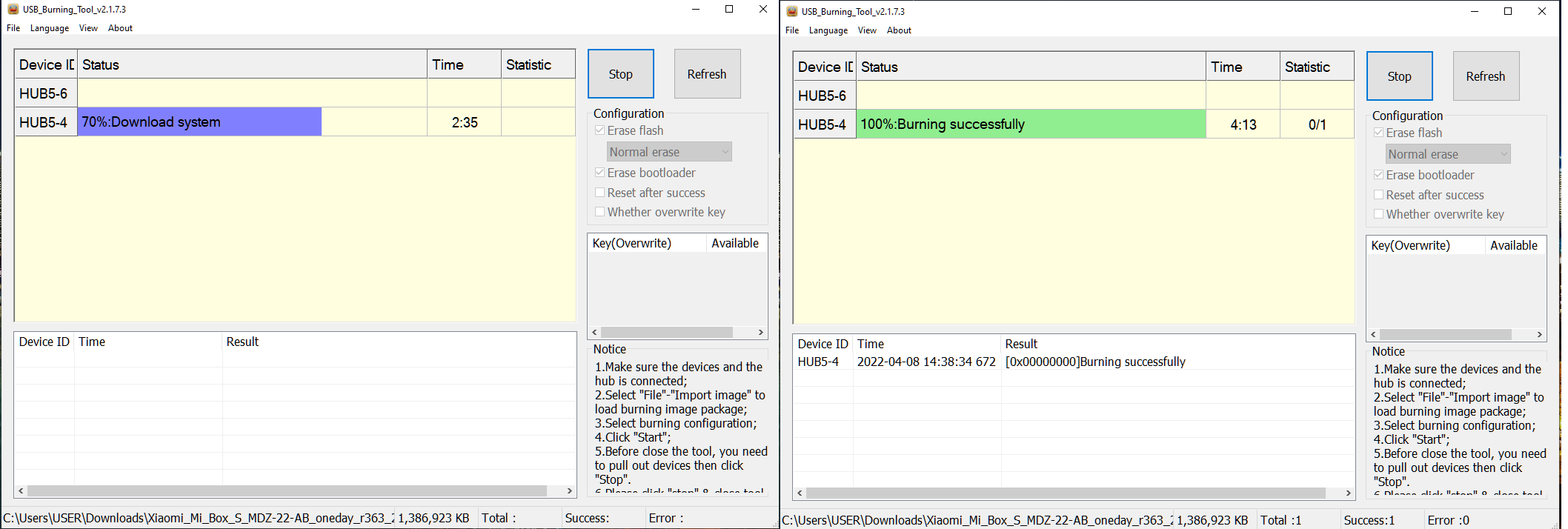Toggle Erase flash checkbox in the 70% download window
The width and height of the screenshot is (1568, 529).
click(600, 130)
